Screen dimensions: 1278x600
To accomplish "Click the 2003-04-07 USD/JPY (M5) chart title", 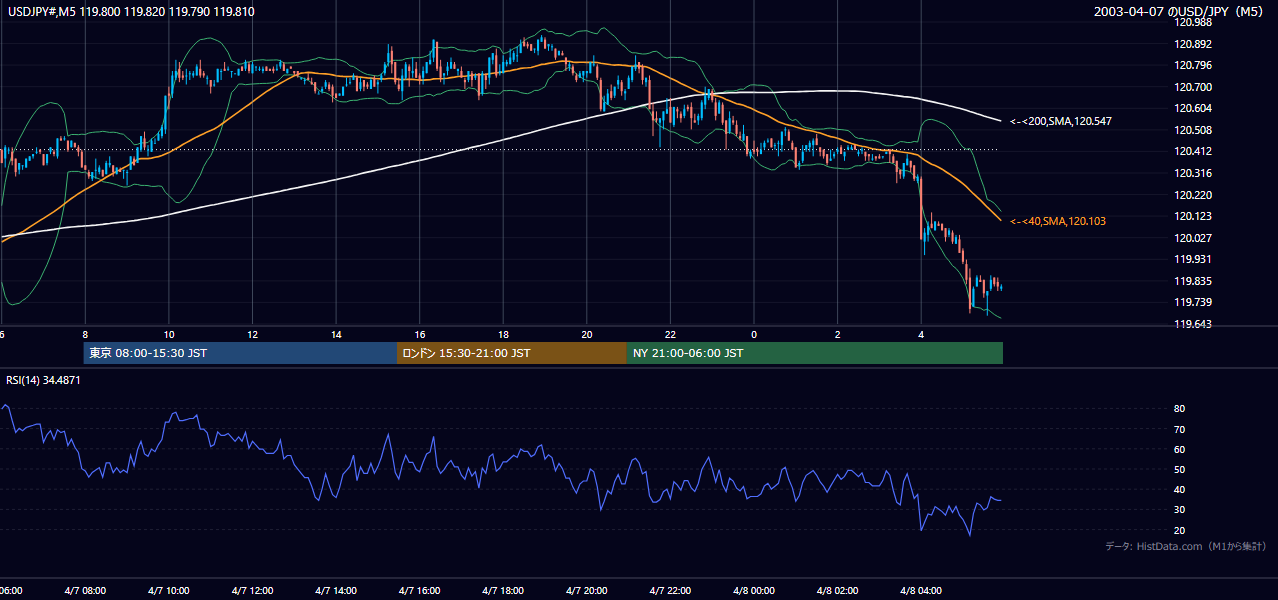I will pyautogui.click(x=1180, y=11).
